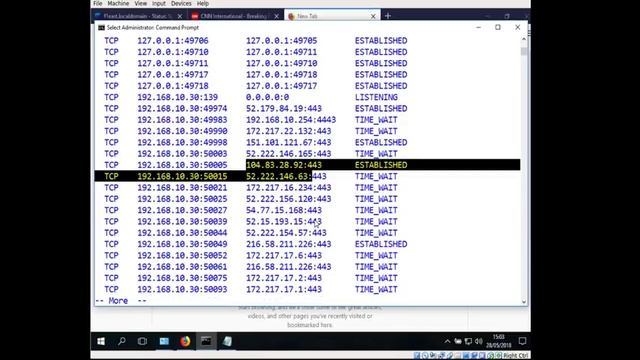The height and width of the screenshot is (360, 640).
Task: Click foreign address 0.0.0.0:0
Action: [x=267, y=97]
